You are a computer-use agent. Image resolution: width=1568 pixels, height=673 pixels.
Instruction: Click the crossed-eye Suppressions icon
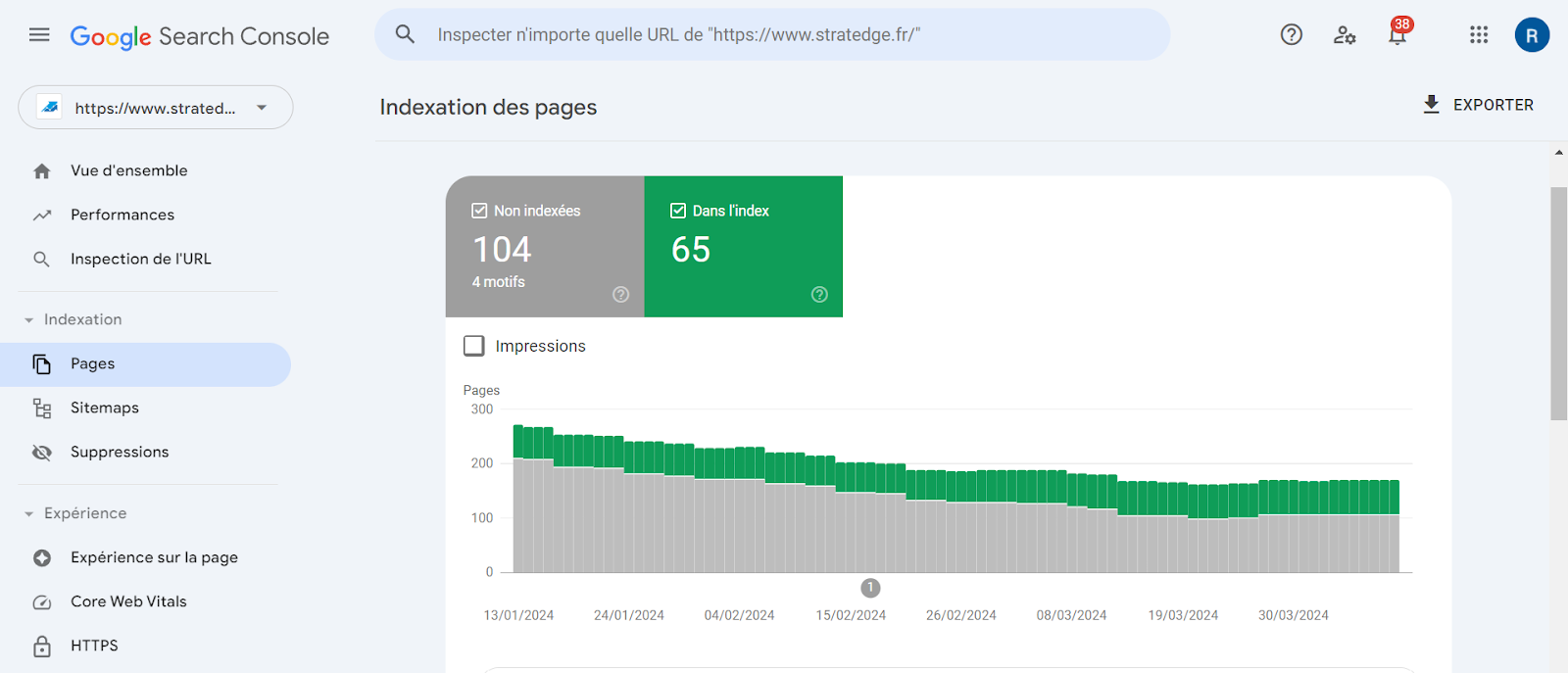coord(42,453)
